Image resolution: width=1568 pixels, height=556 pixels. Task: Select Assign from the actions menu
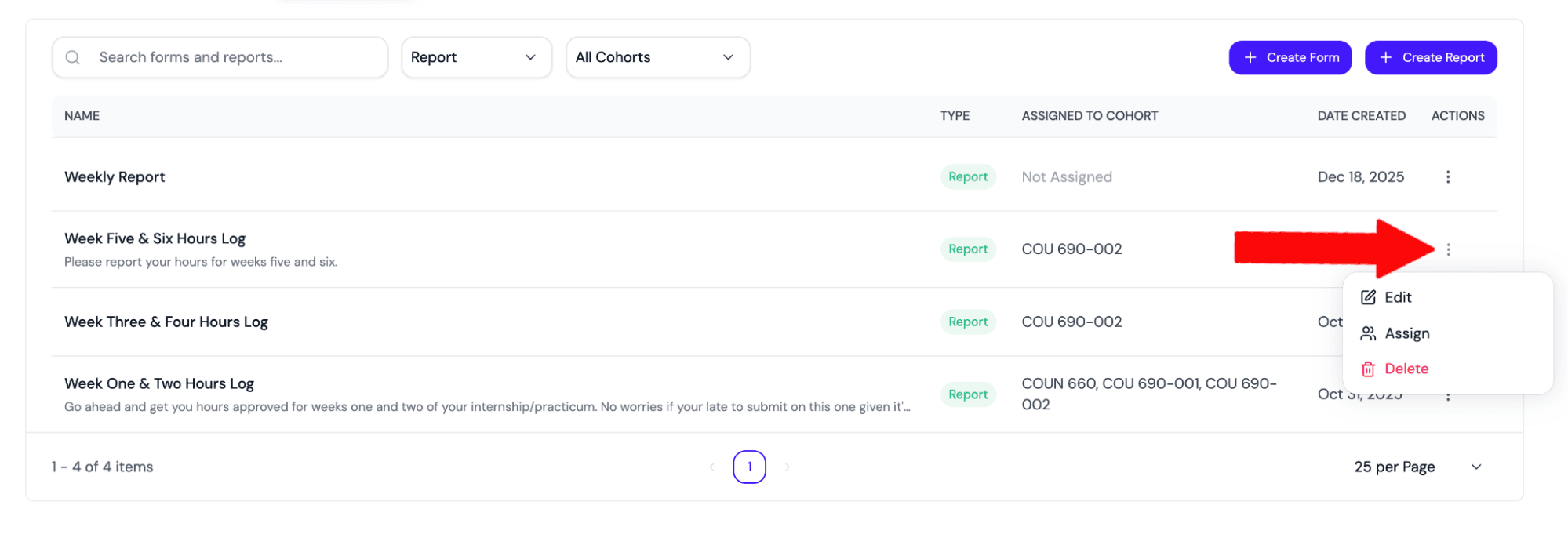(x=1406, y=333)
